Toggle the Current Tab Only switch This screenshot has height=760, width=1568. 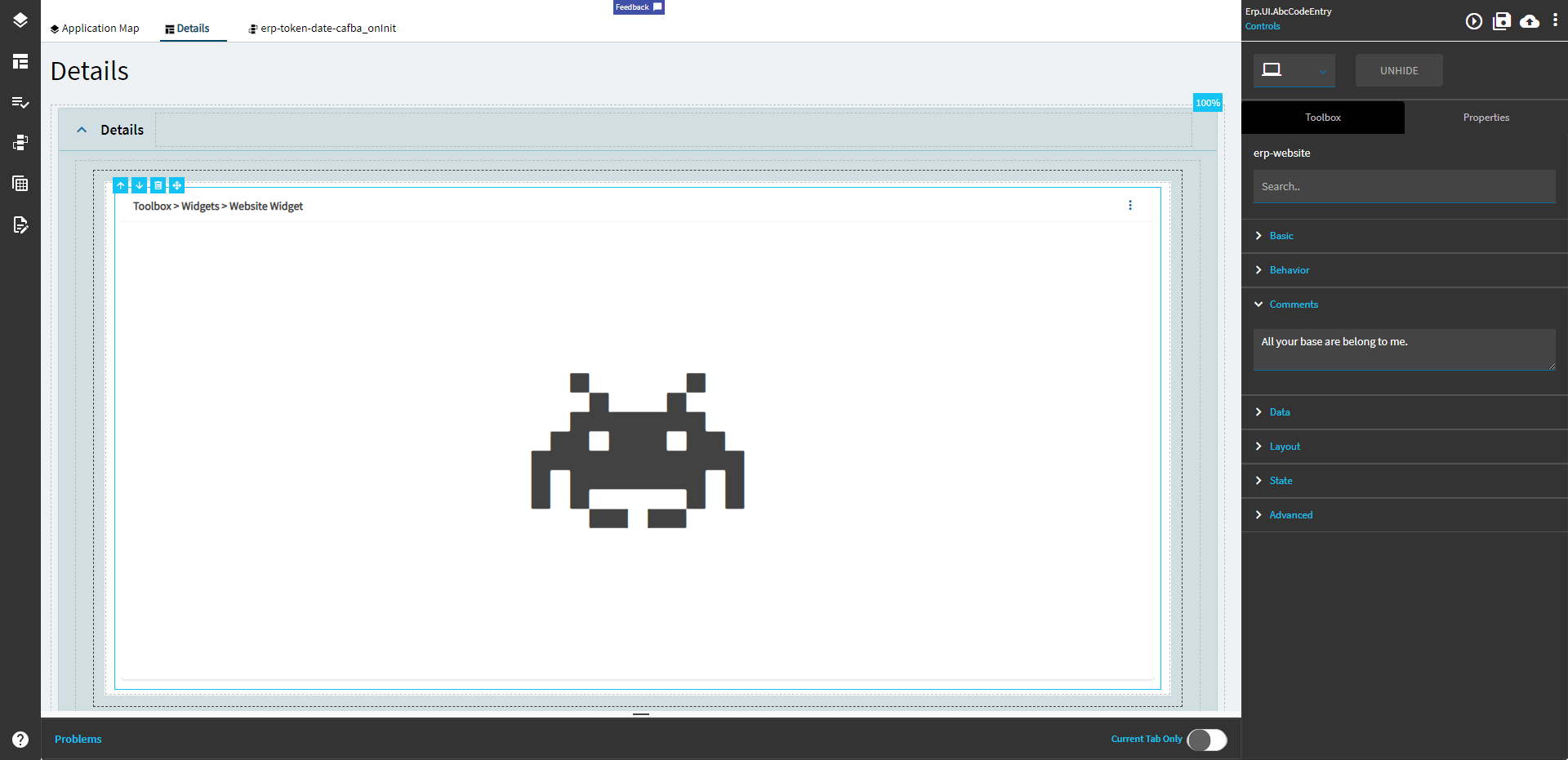coord(1207,740)
